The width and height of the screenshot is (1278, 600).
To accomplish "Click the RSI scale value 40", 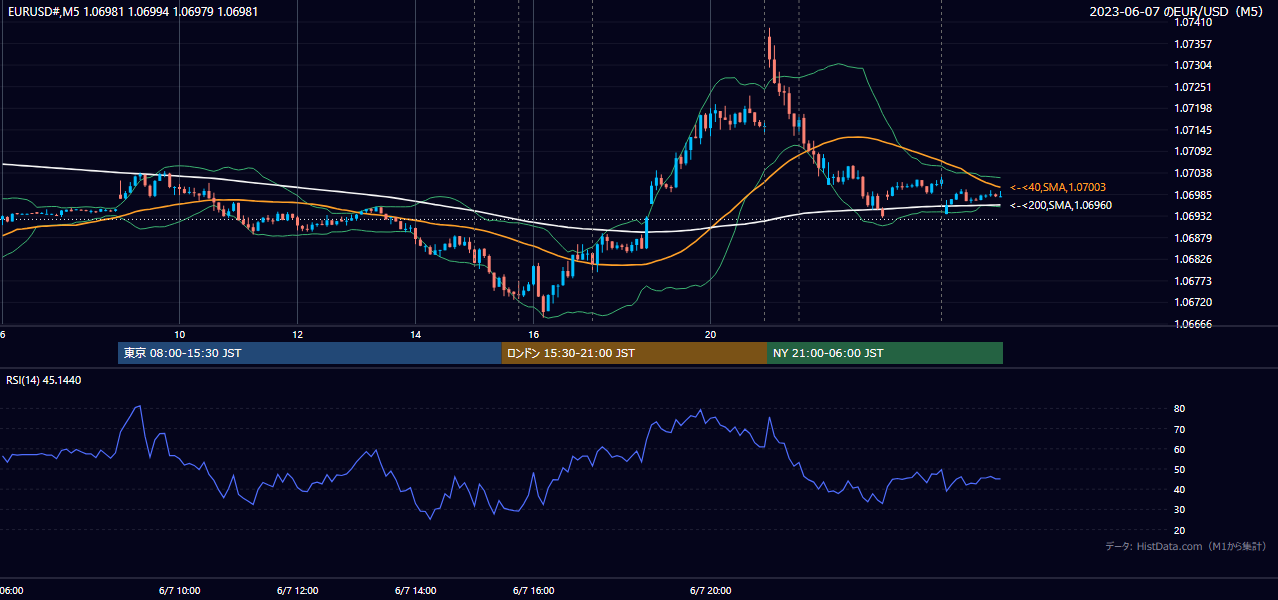I will [x=1180, y=489].
